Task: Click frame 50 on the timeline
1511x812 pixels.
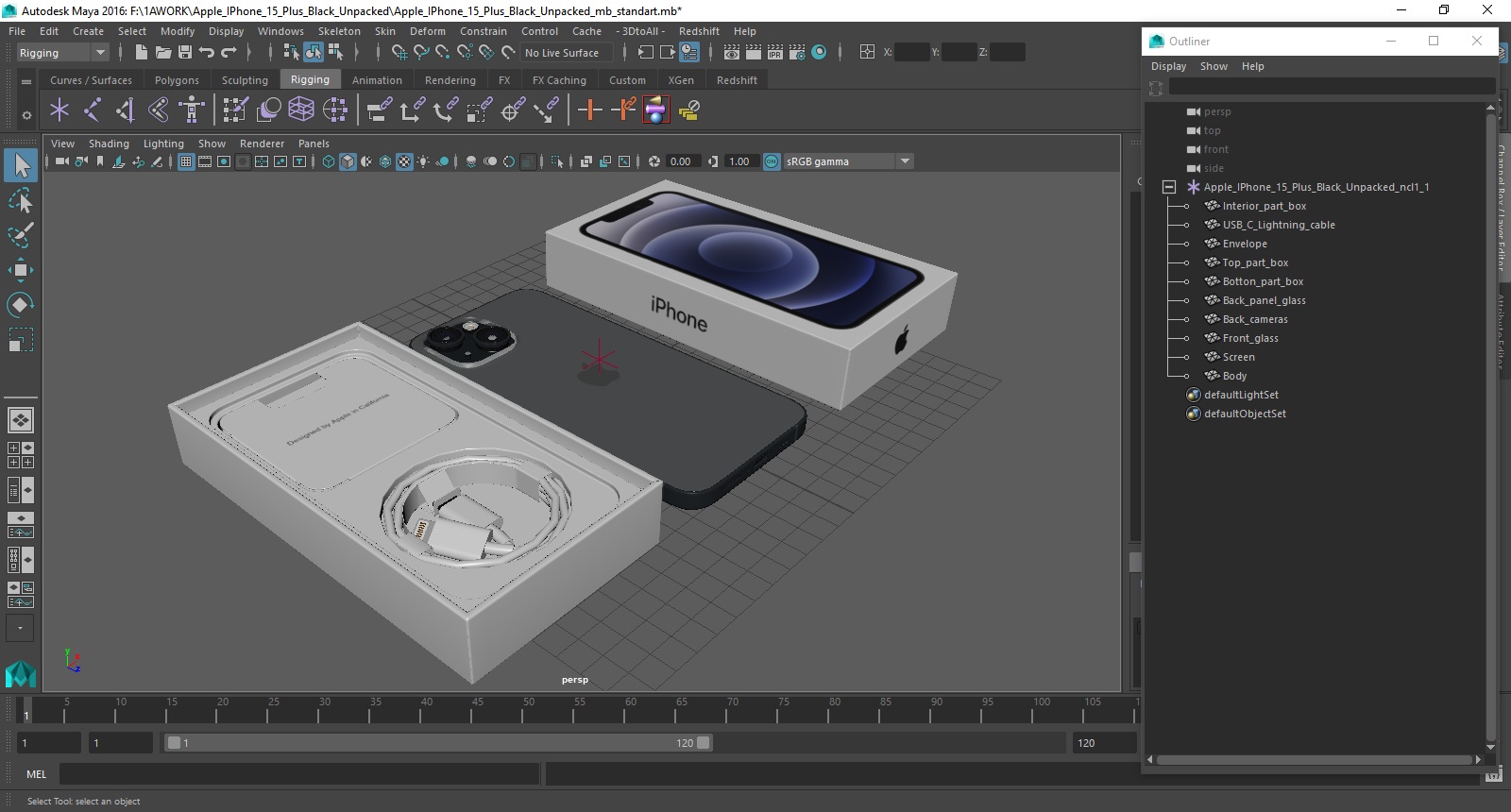Action: (x=529, y=710)
